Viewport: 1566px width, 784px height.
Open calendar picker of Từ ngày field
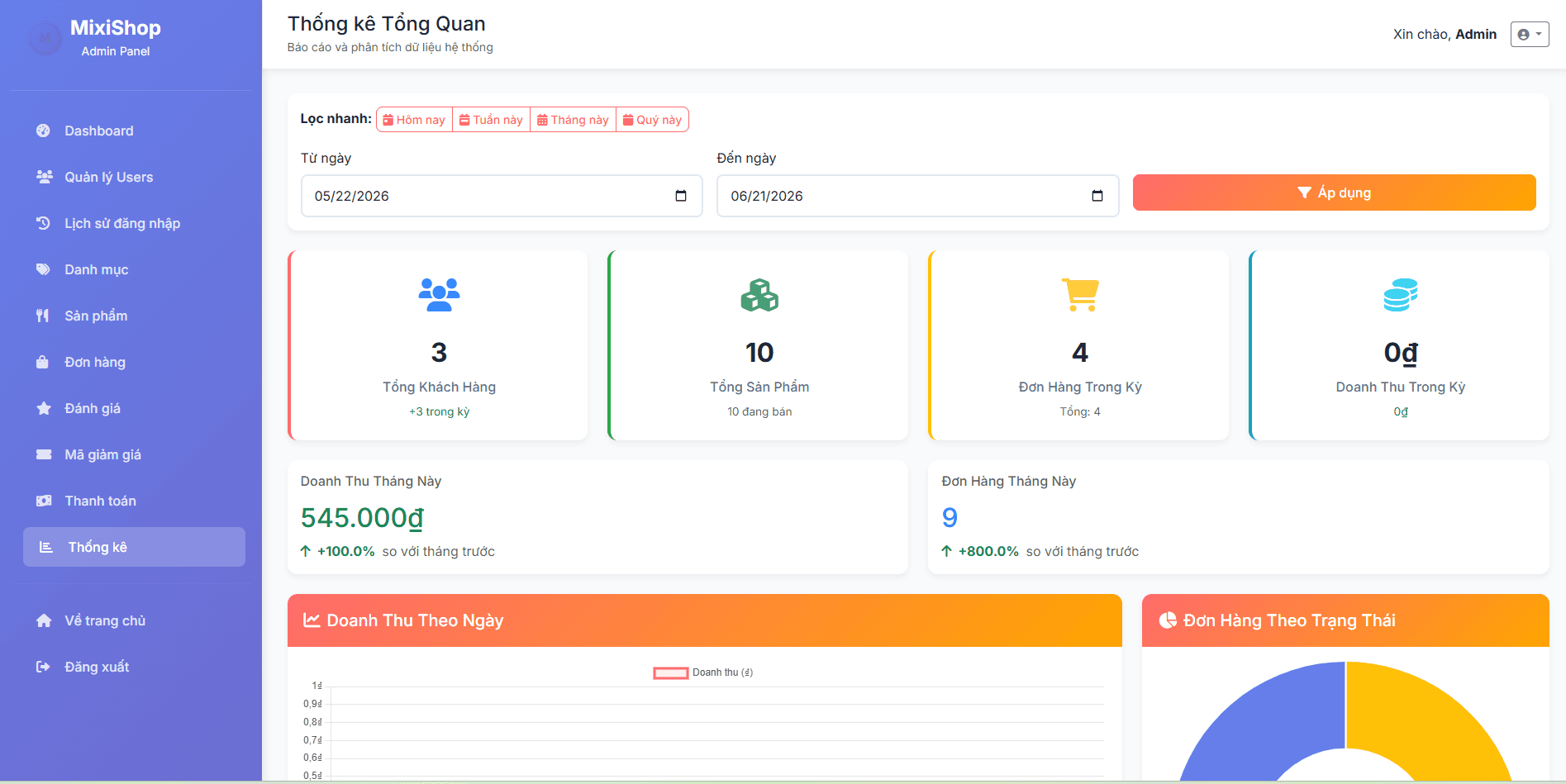[681, 196]
